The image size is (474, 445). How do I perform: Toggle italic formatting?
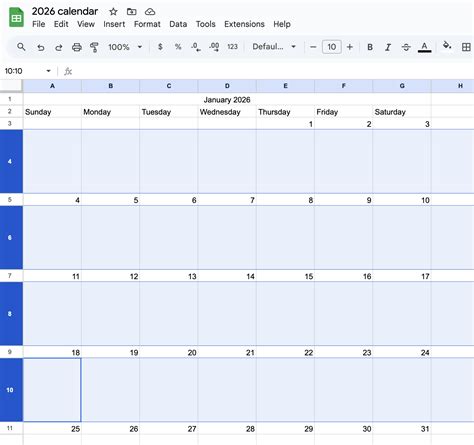tap(388, 47)
